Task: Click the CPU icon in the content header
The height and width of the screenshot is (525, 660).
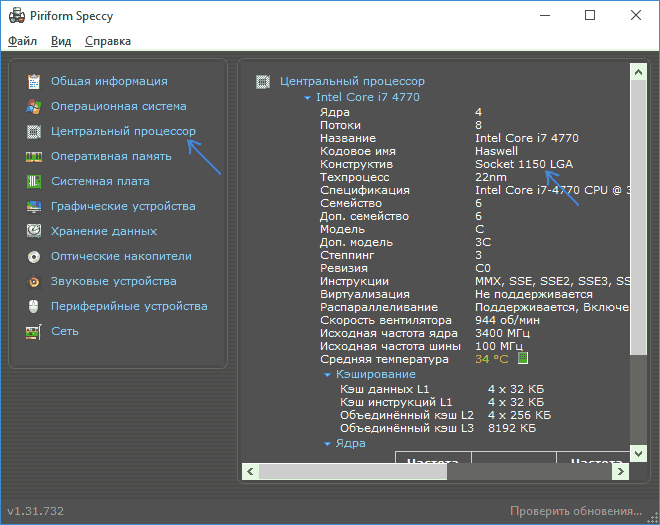Action: (263, 81)
